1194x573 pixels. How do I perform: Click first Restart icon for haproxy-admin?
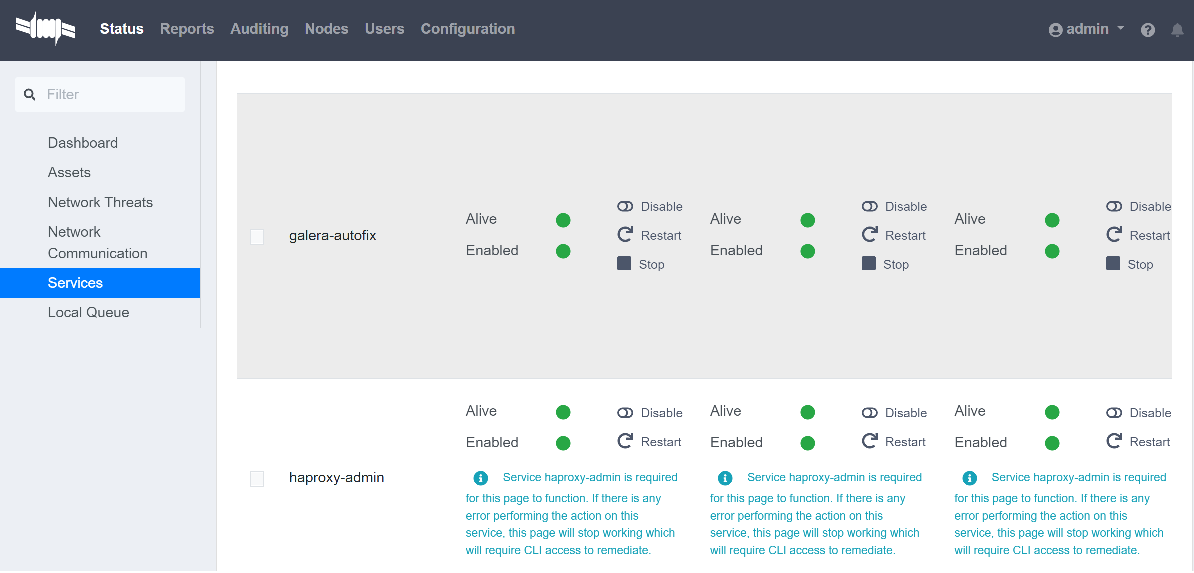[625, 441]
